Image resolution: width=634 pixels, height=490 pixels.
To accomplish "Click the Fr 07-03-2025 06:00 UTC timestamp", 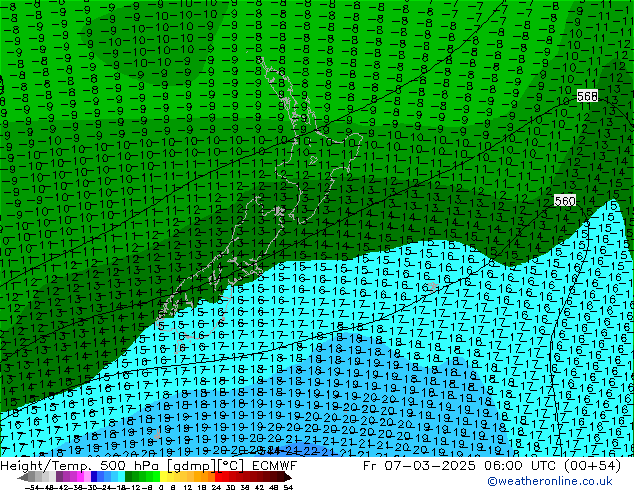I will point(492,466).
